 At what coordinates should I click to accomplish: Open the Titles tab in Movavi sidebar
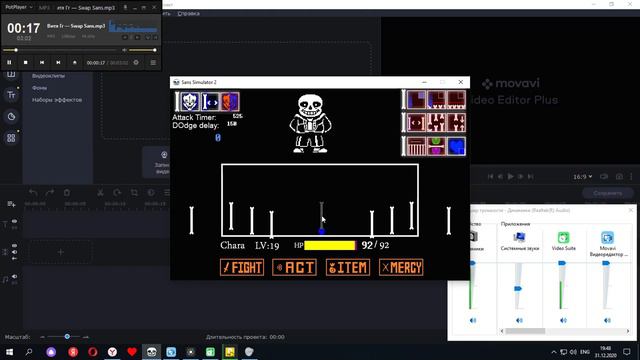(x=11, y=95)
